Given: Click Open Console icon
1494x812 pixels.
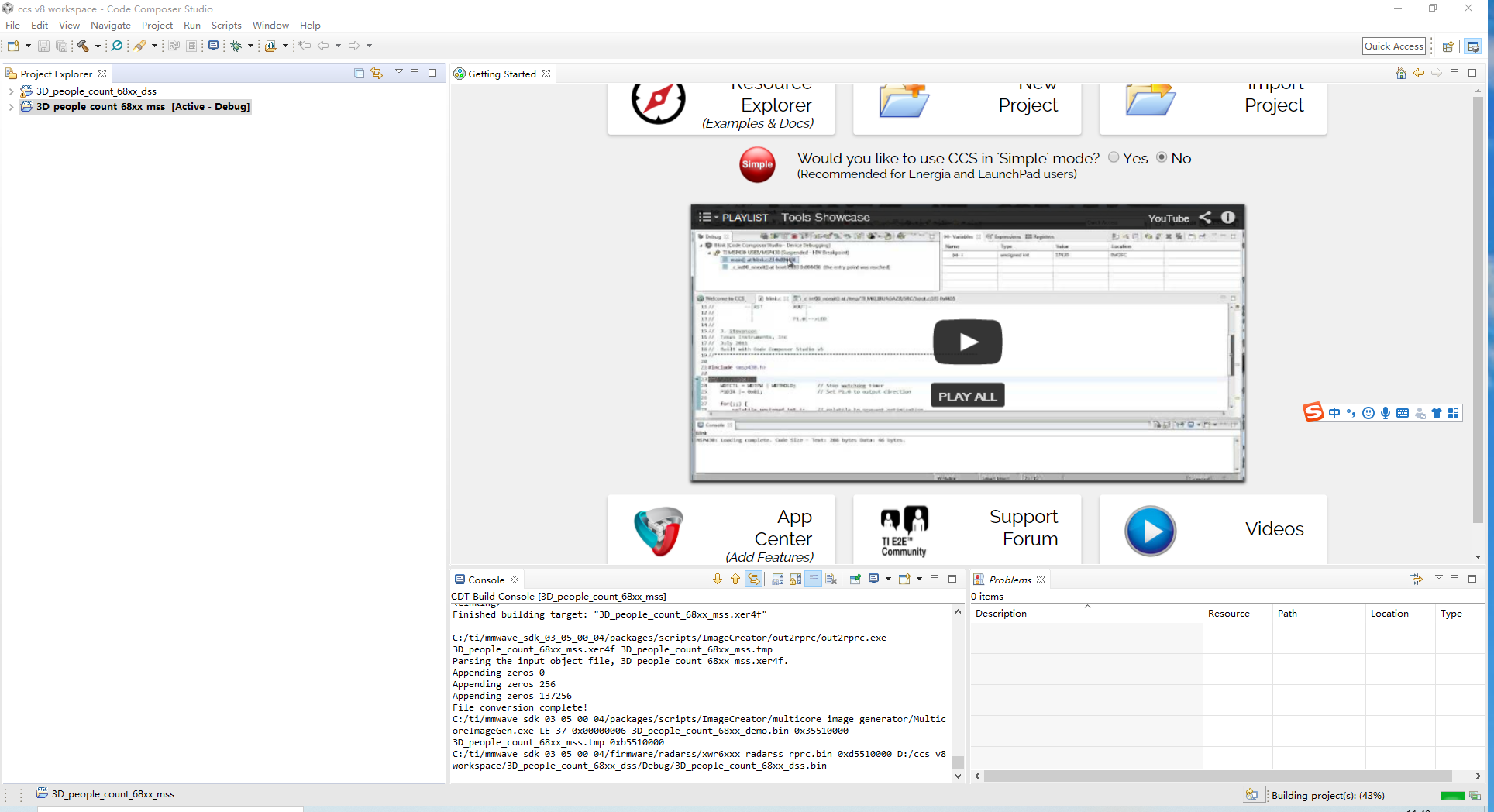Looking at the screenshot, I should click(x=904, y=580).
